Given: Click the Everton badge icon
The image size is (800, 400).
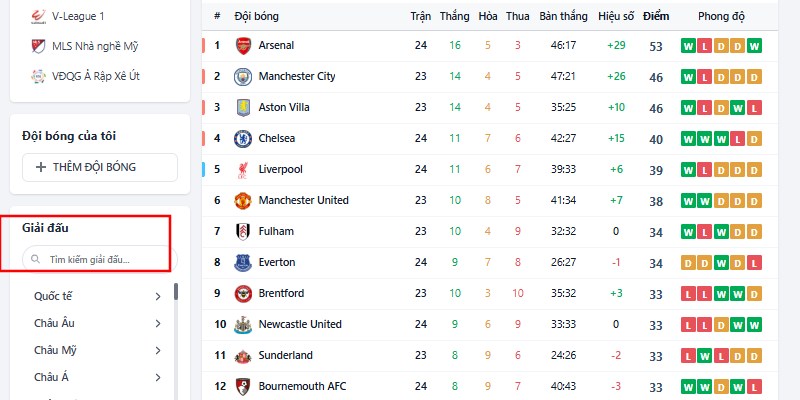Looking at the screenshot, I should point(243,263).
